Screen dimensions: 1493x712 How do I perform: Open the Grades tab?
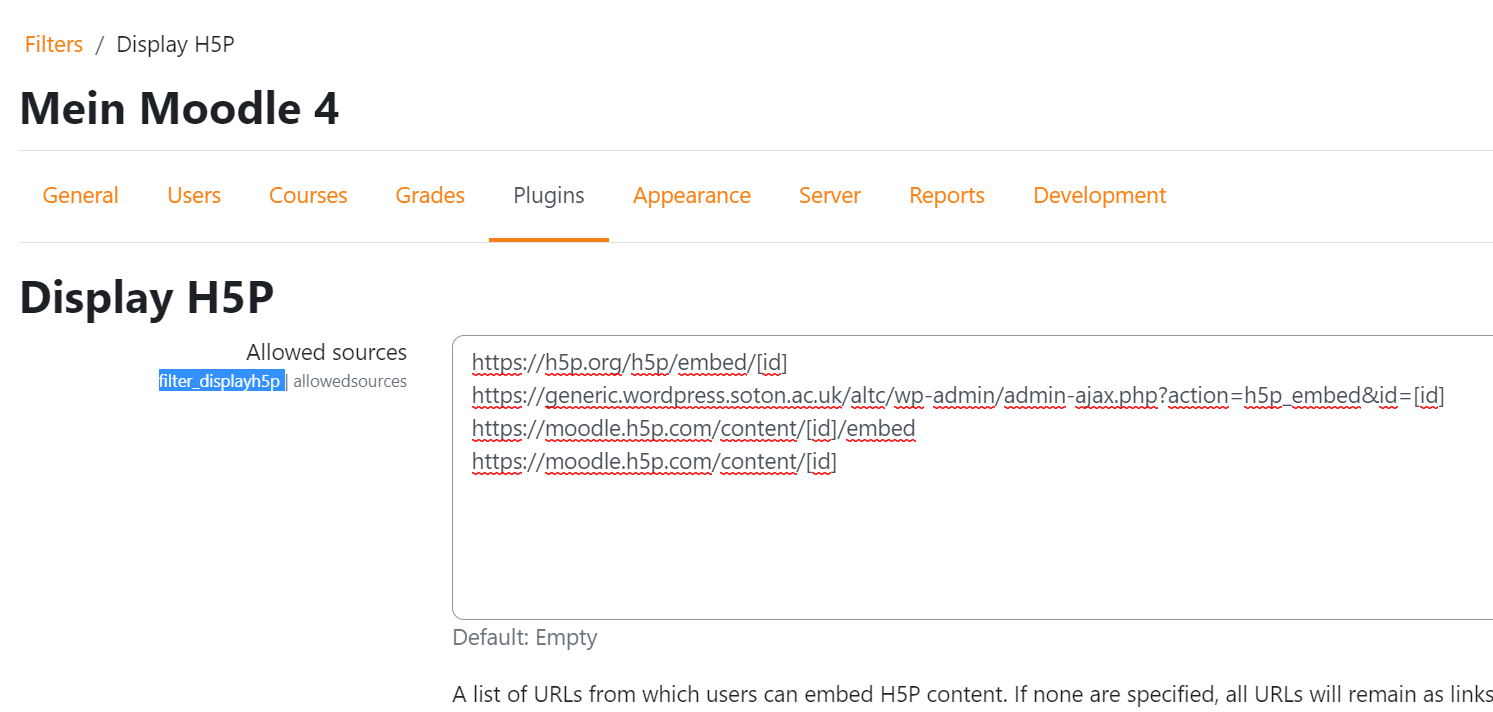click(x=430, y=196)
